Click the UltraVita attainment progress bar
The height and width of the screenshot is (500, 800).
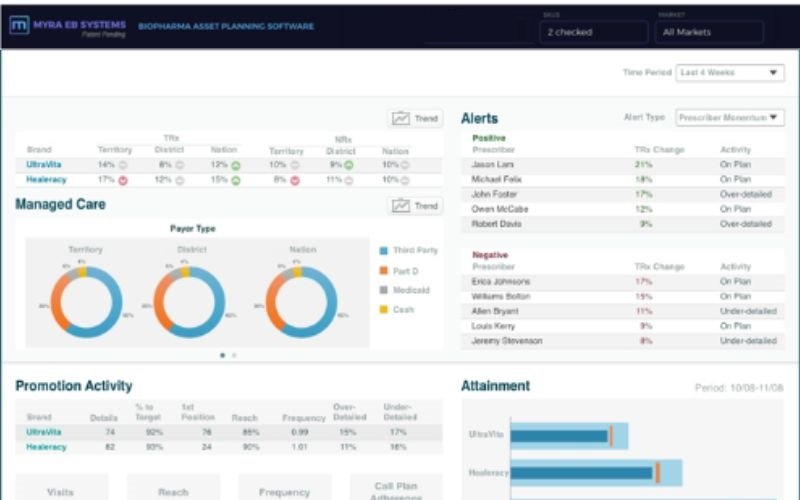[x=569, y=436]
